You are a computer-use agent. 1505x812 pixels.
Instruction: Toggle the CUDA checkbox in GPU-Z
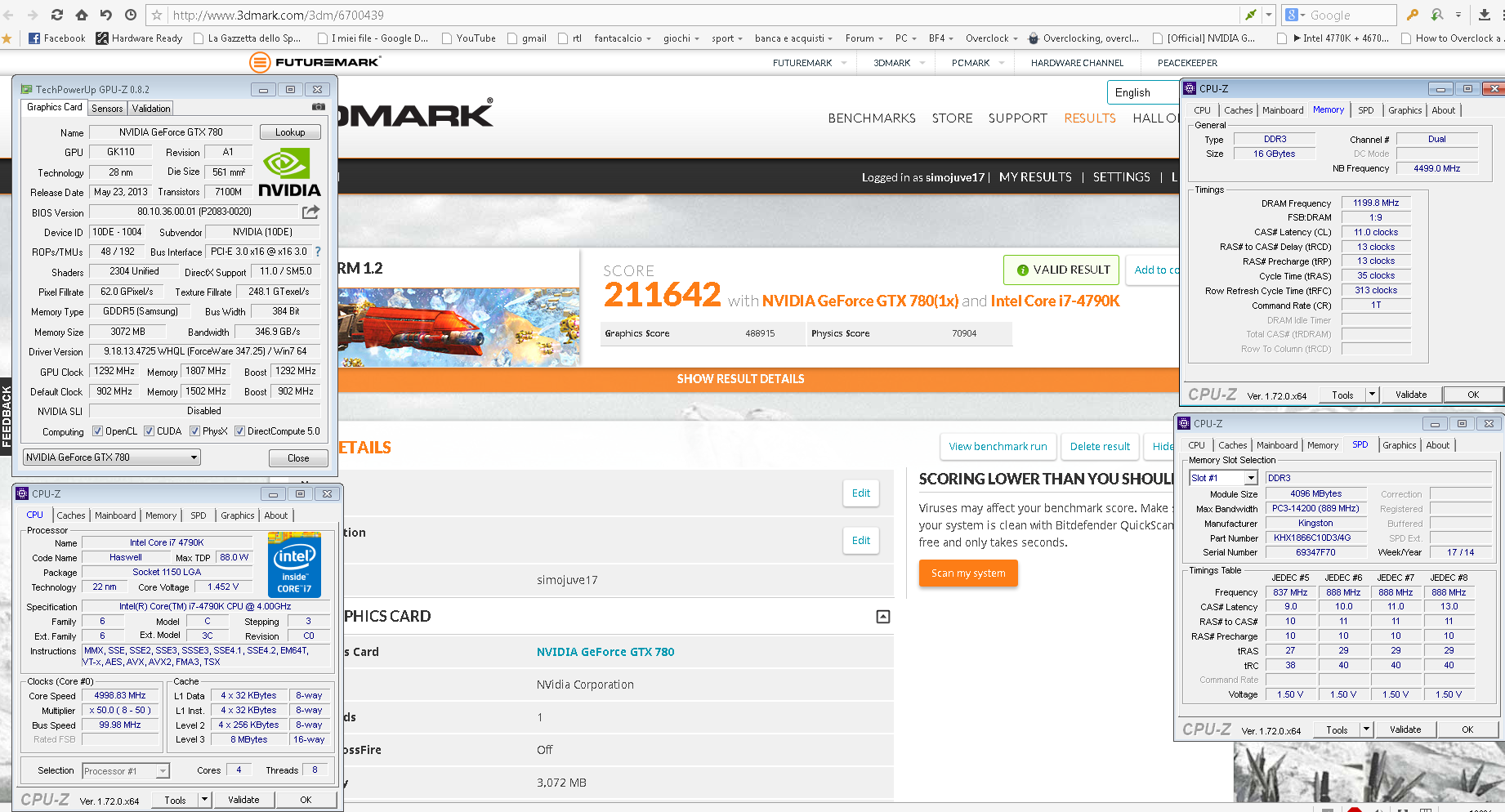click(150, 431)
